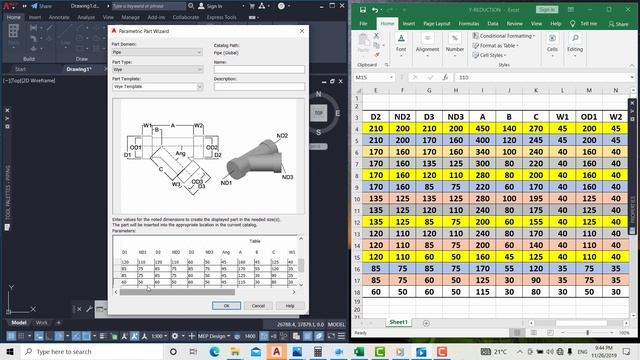Click the Excel formula bar showing 110
Screen dimensions: 640x360
pos(544,77)
